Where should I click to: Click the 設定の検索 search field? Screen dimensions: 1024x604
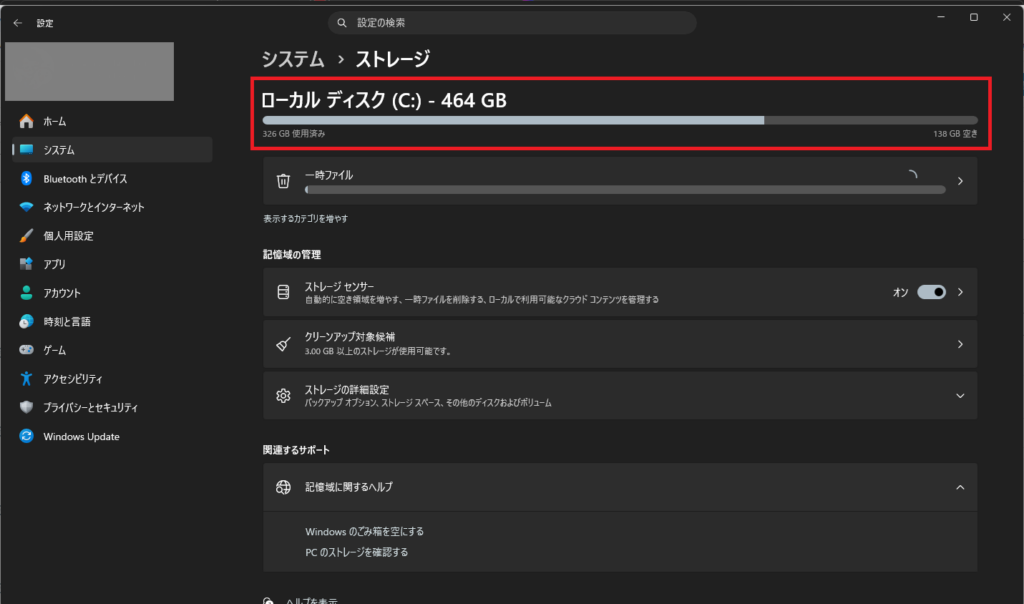[x=512, y=23]
